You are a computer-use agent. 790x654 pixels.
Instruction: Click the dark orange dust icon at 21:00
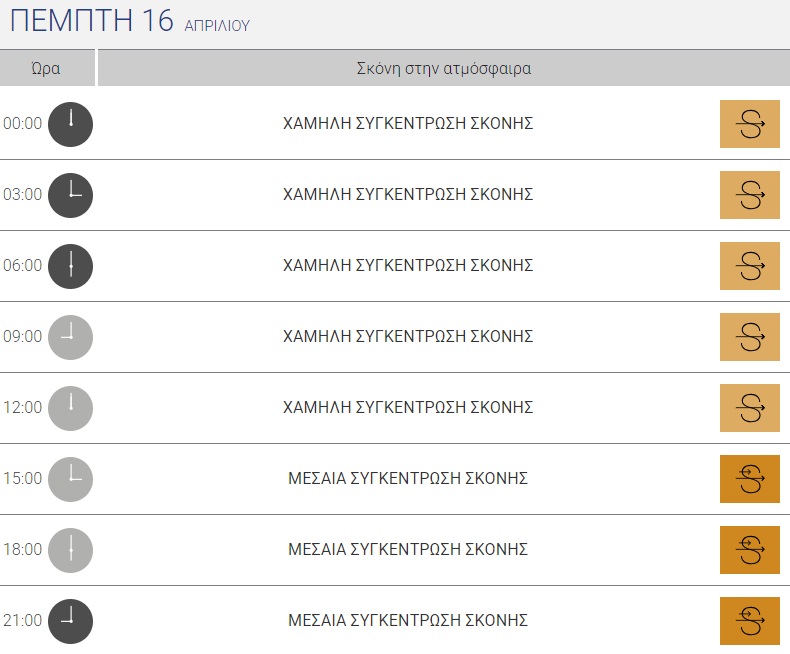coord(749,621)
